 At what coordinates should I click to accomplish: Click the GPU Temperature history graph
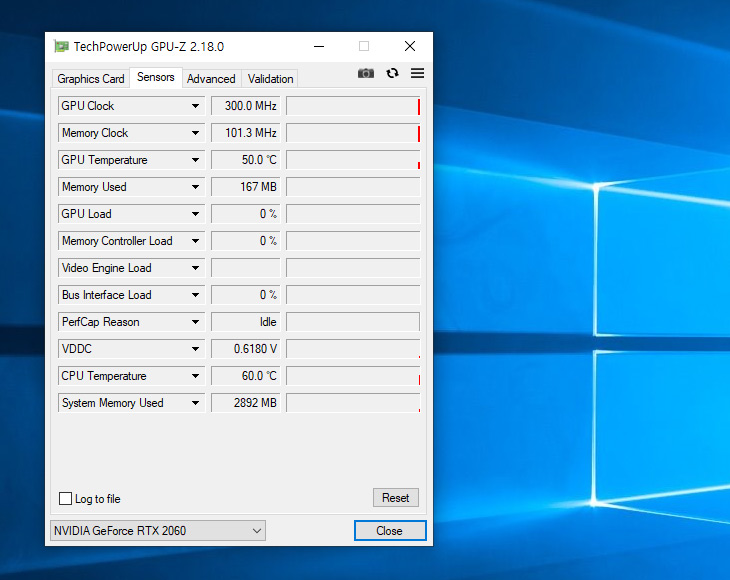tap(353, 160)
